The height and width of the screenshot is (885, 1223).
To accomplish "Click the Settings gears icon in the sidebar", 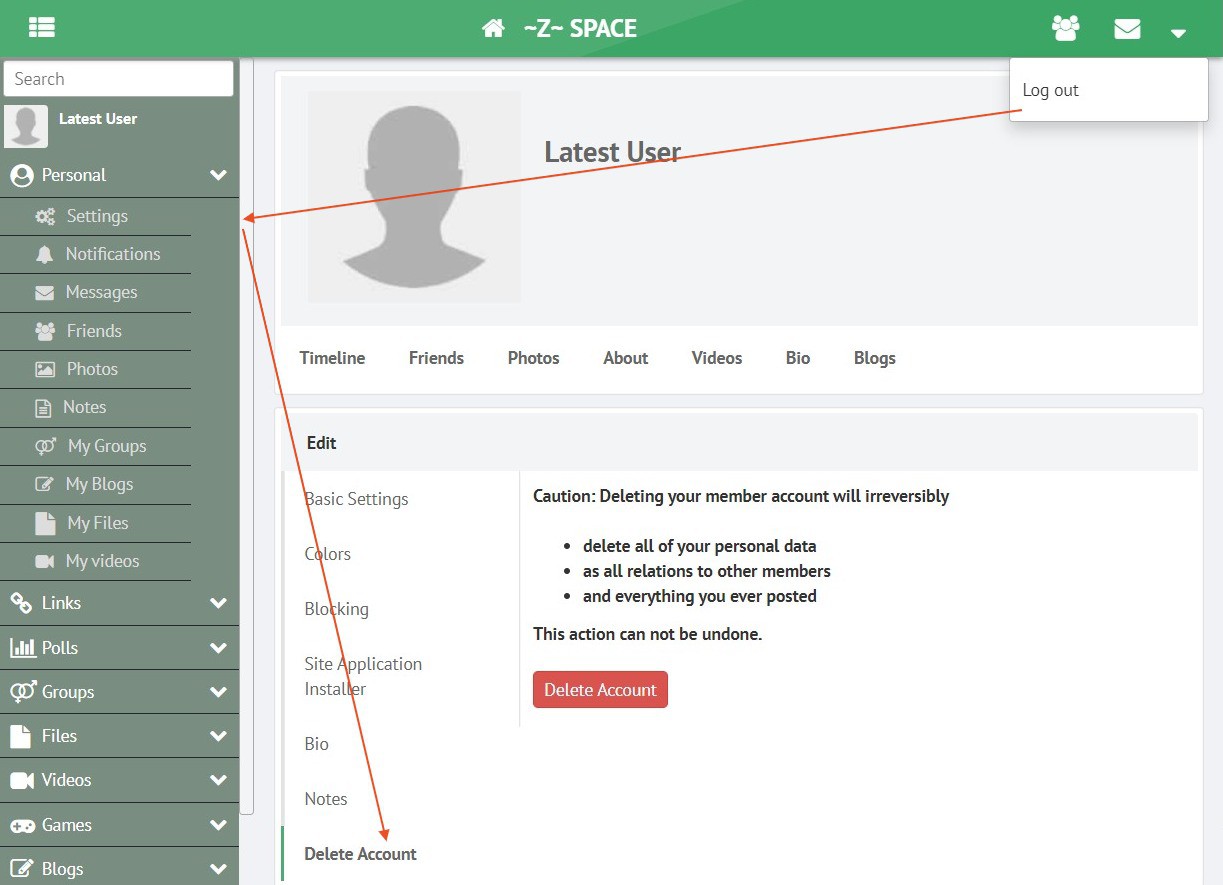I will tap(45, 216).
